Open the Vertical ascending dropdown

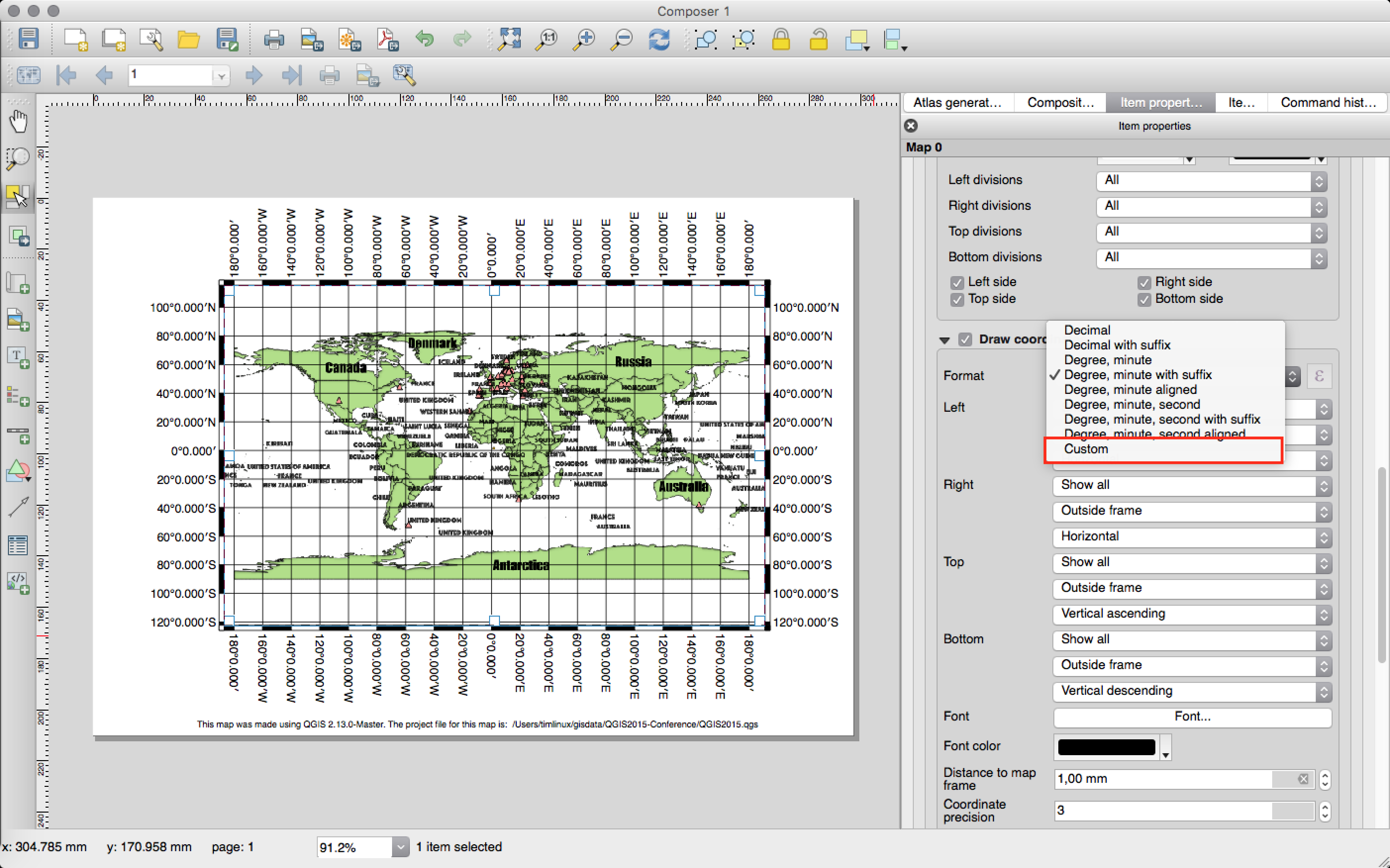(x=1192, y=614)
